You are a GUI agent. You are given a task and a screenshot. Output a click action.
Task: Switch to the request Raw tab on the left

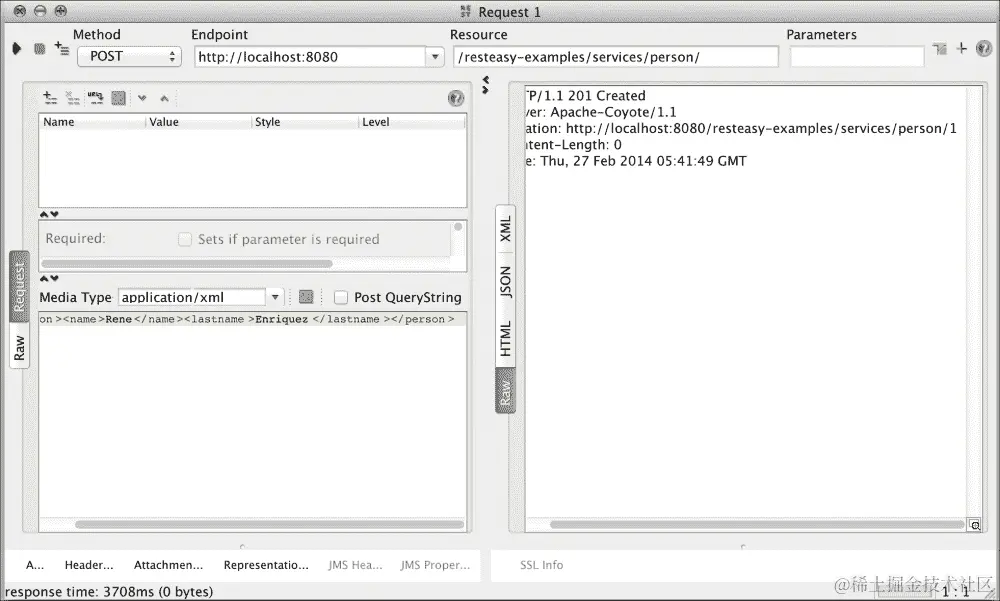click(x=19, y=348)
